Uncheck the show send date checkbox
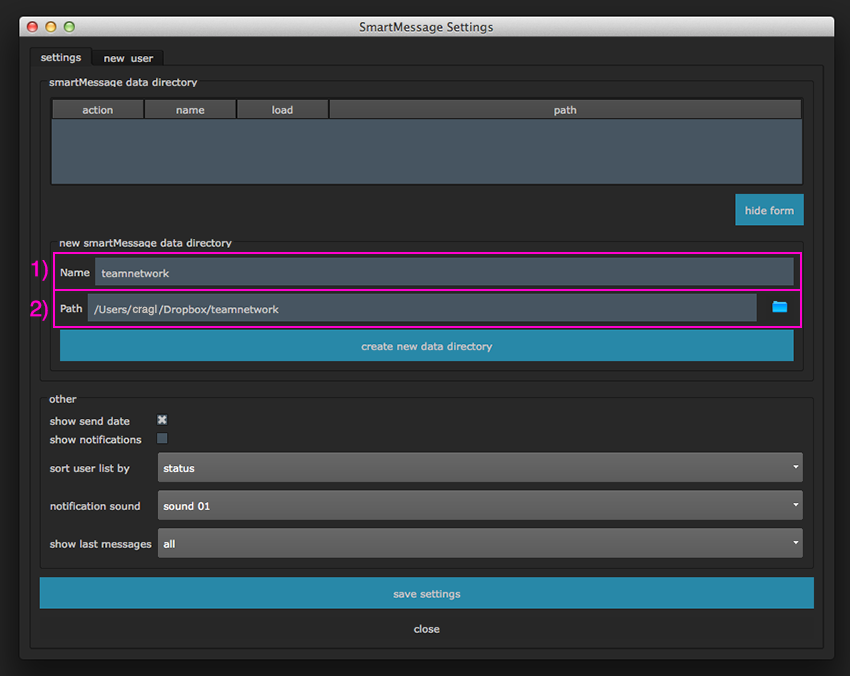 (x=162, y=420)
